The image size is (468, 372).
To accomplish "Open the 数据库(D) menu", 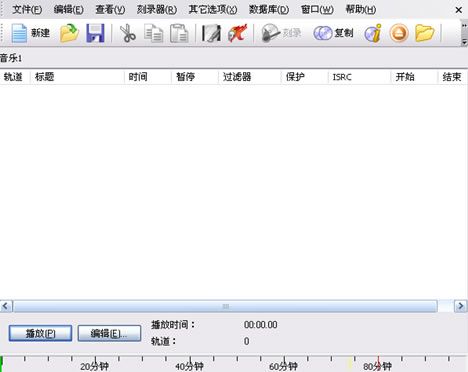I will 269,9.
